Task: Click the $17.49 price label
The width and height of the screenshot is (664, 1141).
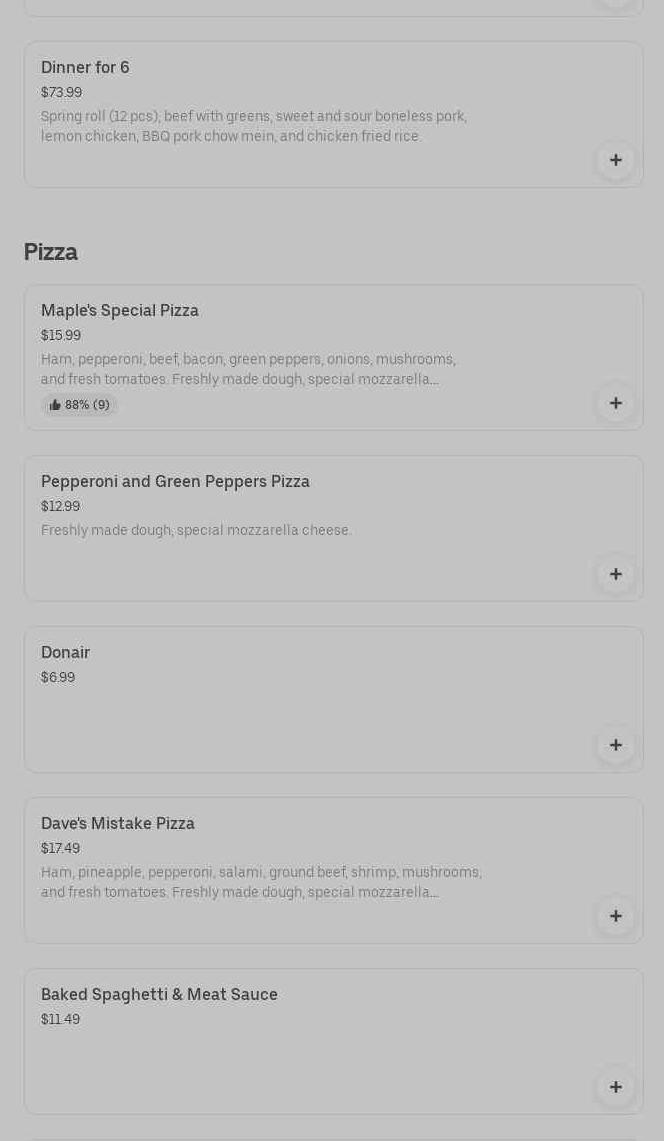Action: [x=60, y=849]
